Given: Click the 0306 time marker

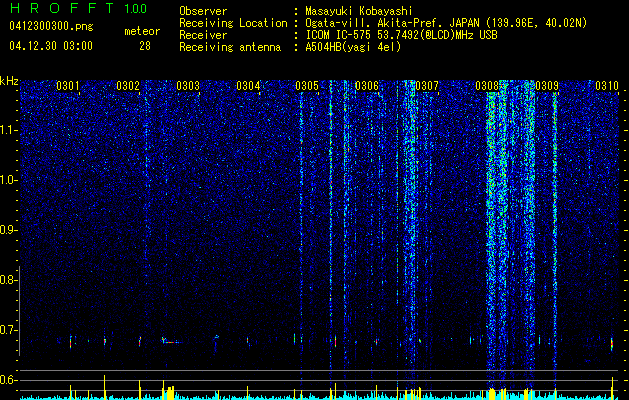Looking at the screenshot, I should click(367, 85).
